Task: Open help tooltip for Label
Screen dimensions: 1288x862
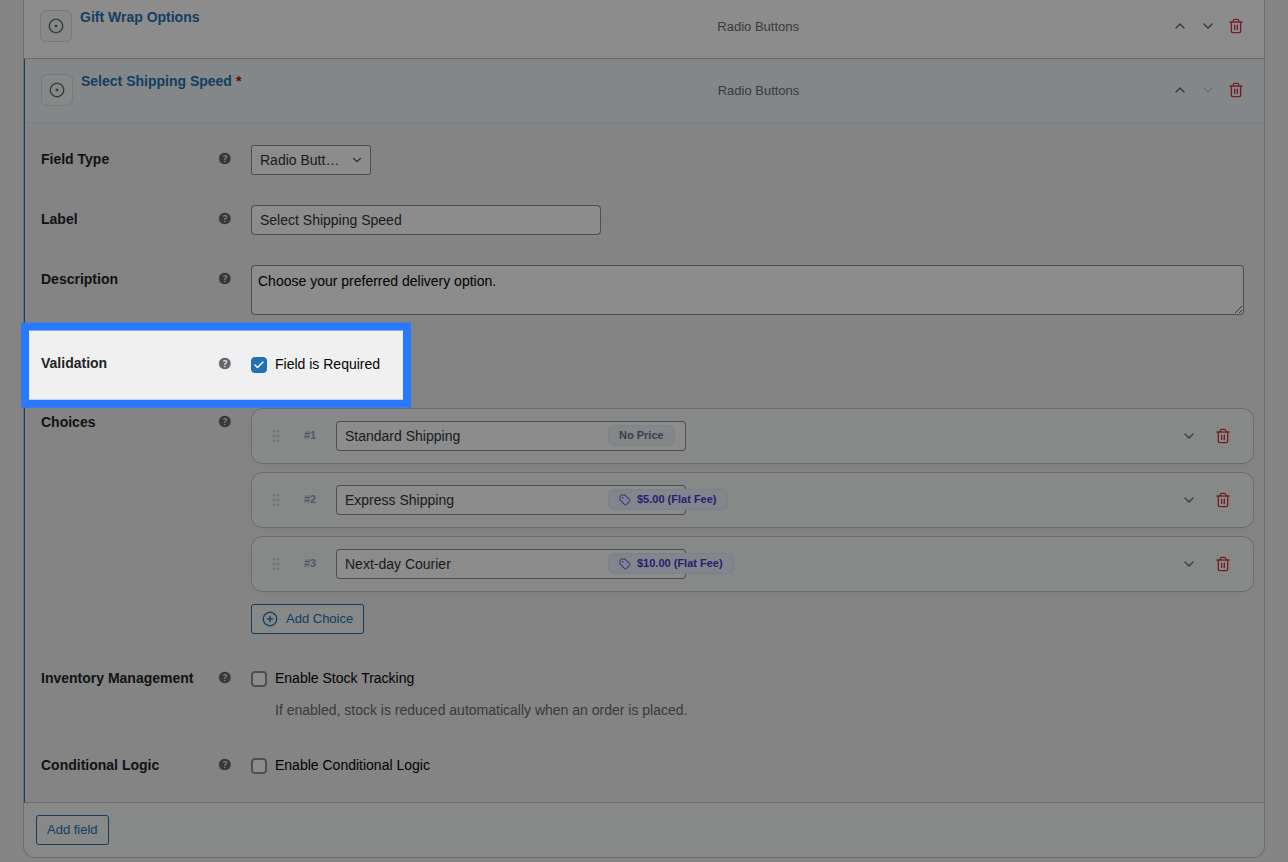Action: point(225,218)
